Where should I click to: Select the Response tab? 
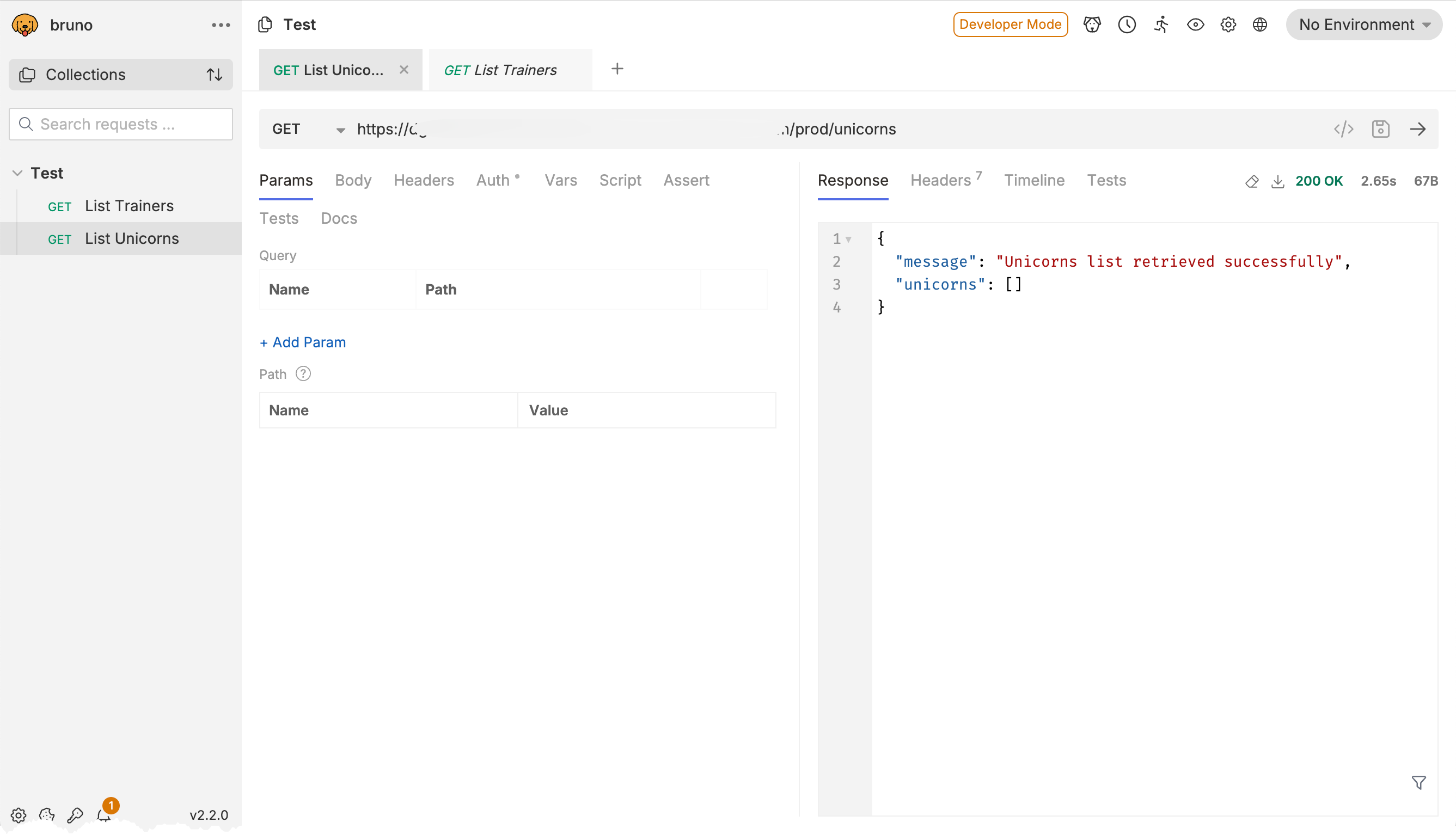852,180
